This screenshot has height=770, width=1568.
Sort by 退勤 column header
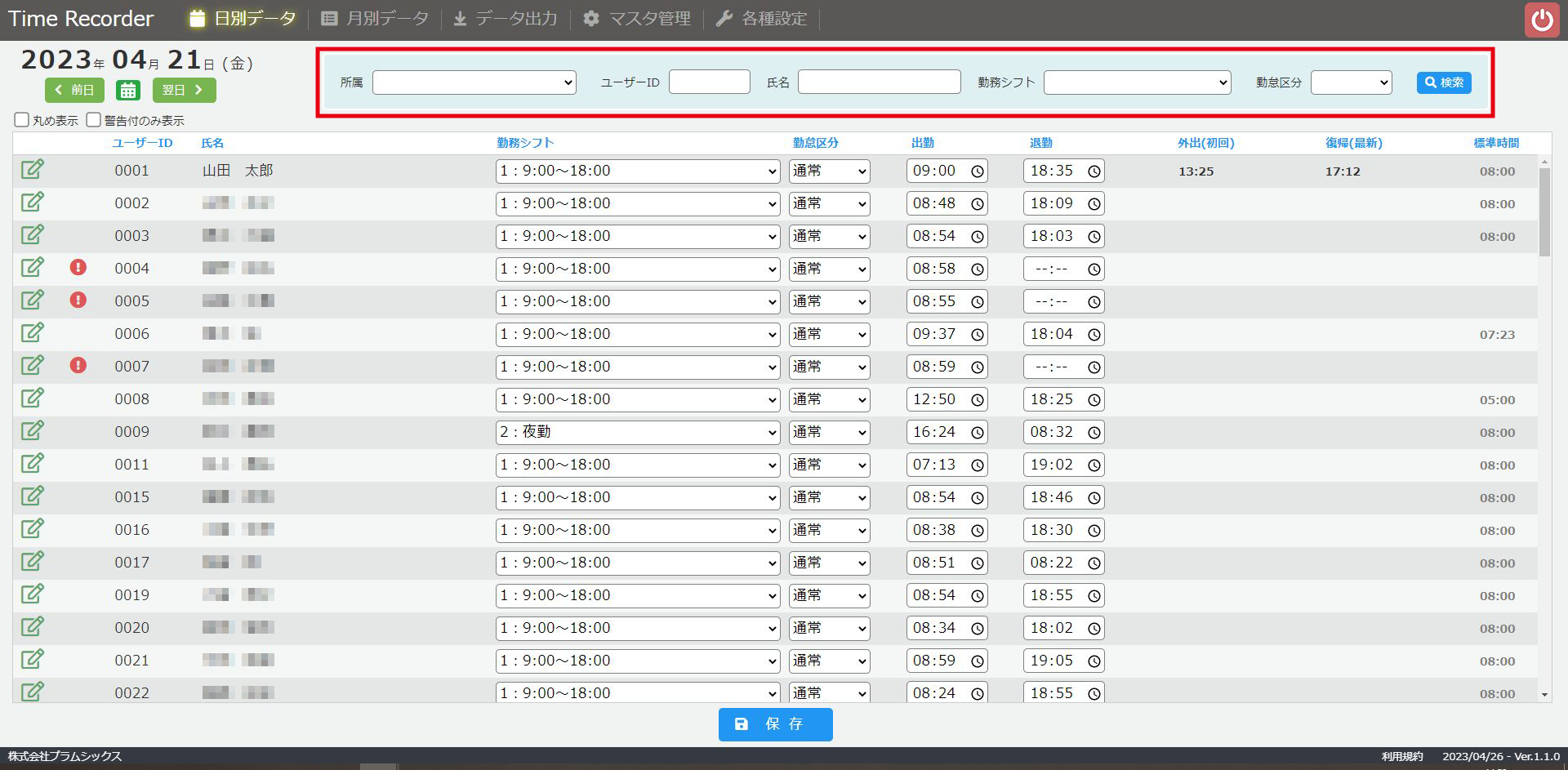pos(1041,143)
